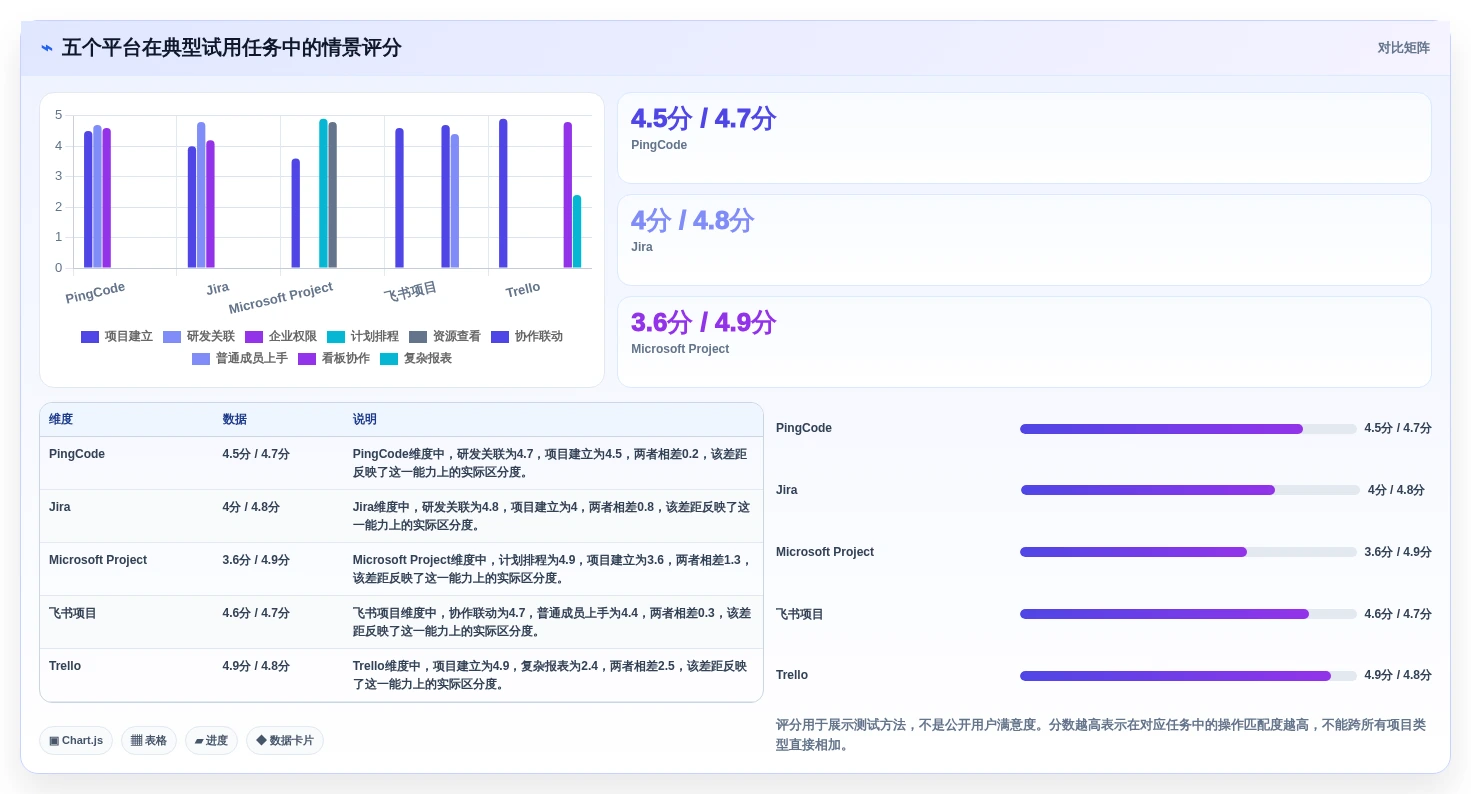Viewport: 1471px width, 794px height.
Task: Hide the 企业权限 dataset via legend
Action: click(x=281, y=337)
